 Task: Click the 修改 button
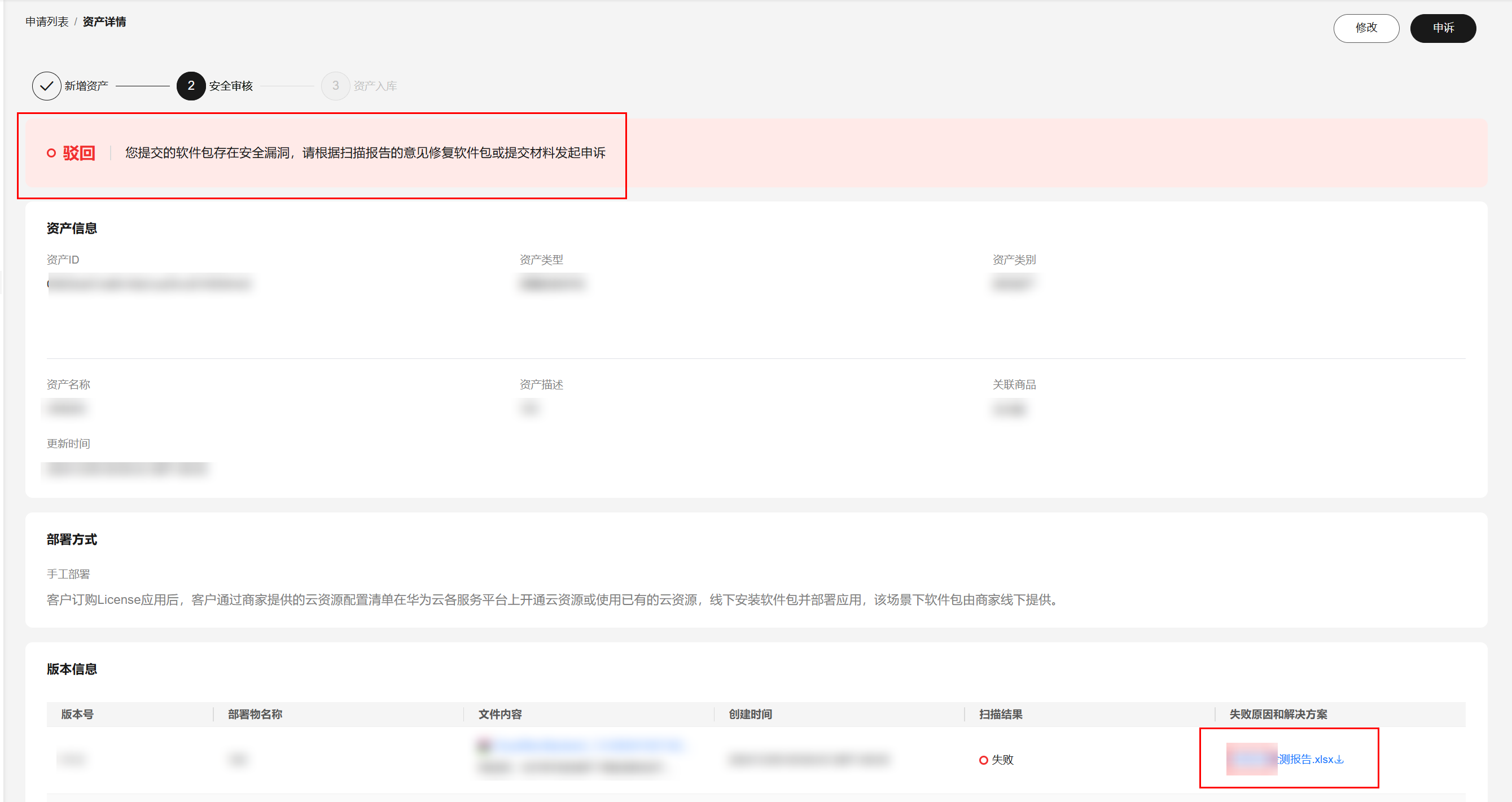pyautogui.click(x=1366, y=28)
